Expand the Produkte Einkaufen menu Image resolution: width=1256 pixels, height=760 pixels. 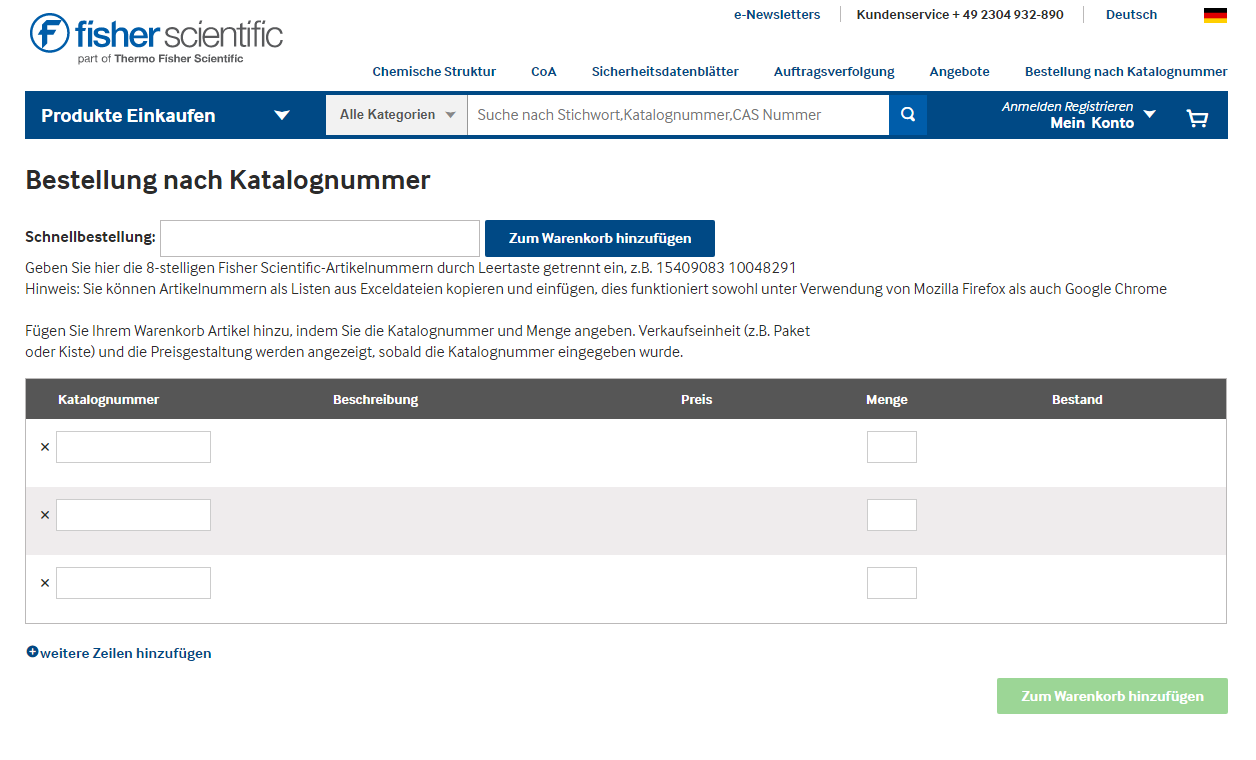pyautogui.click(x=282, y=115)
